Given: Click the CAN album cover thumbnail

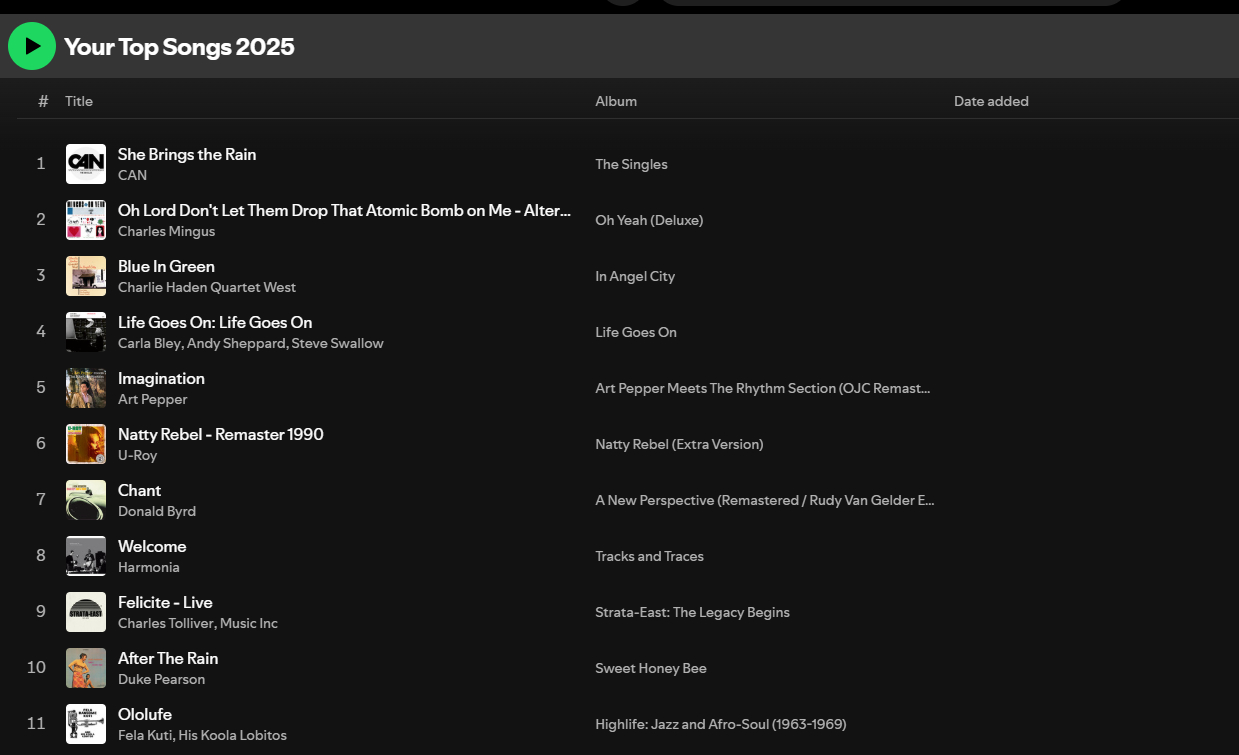Looking at the screenshot, I should (x=86, y=164).
